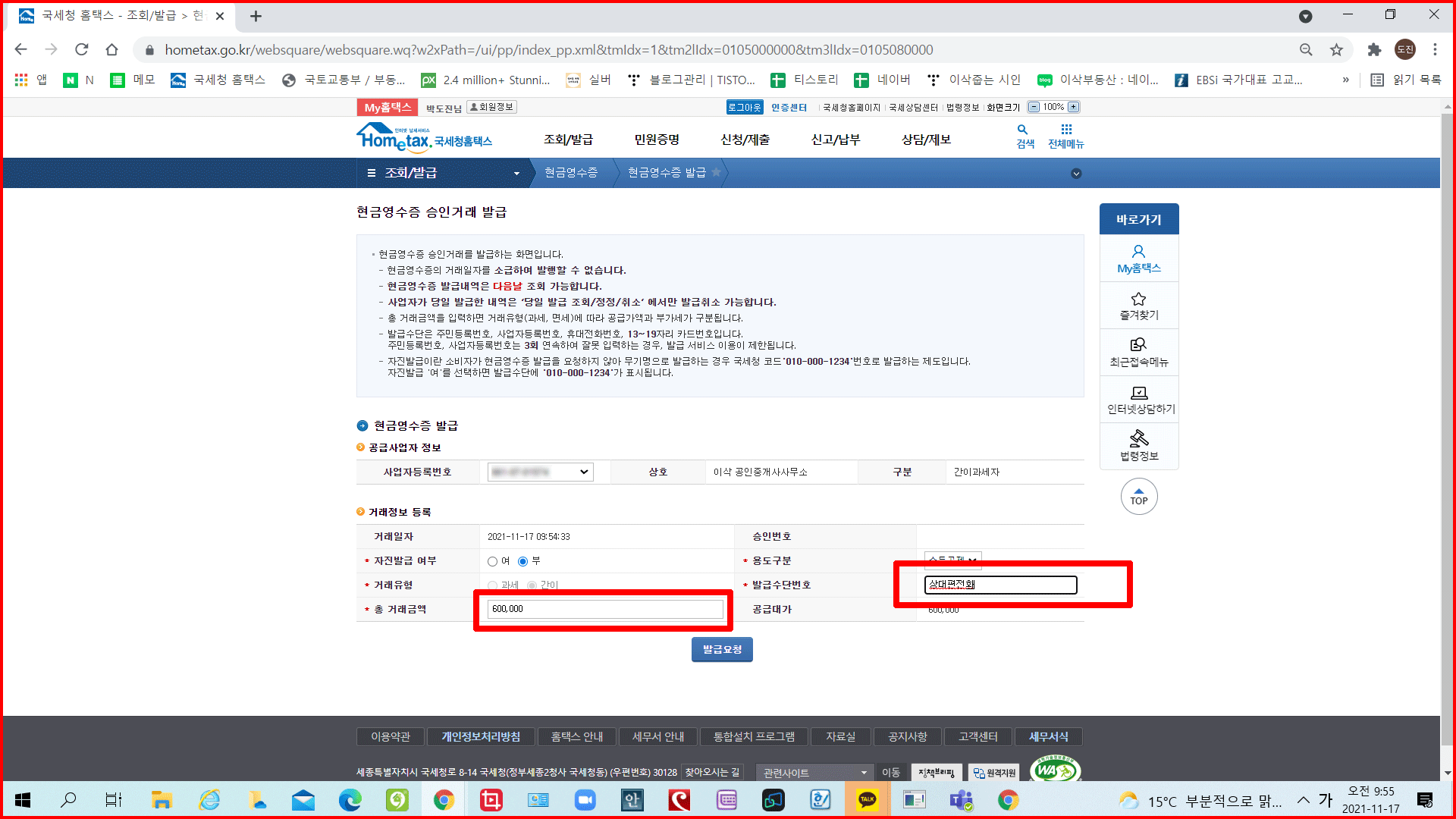Click the 발급요청 button
The image size is (1456, 819).
coord(722,650)
